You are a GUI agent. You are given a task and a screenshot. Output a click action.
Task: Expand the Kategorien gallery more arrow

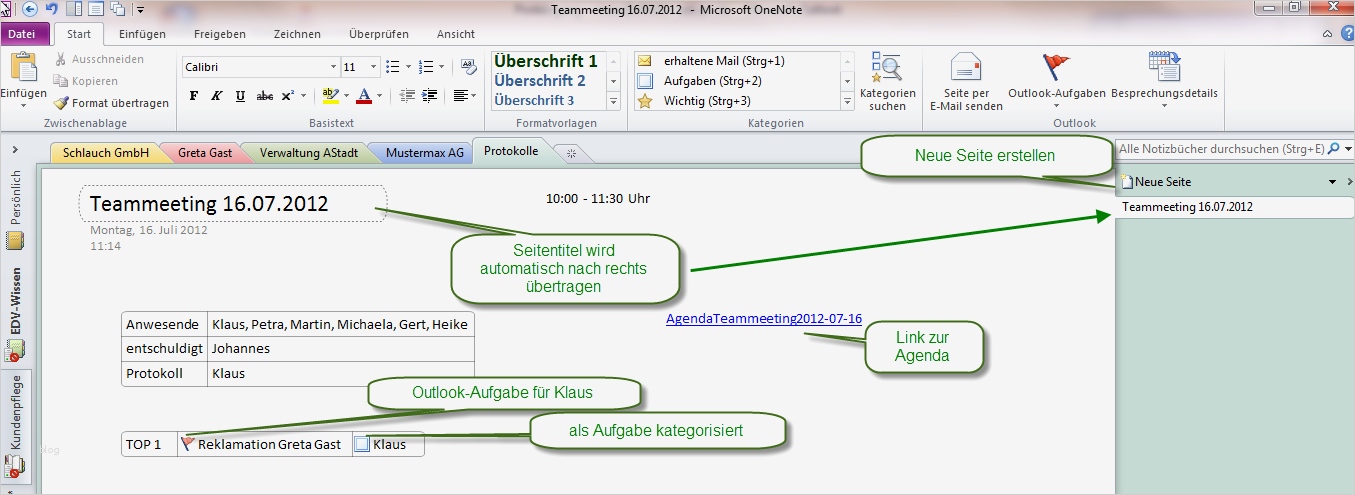(847, 101)
